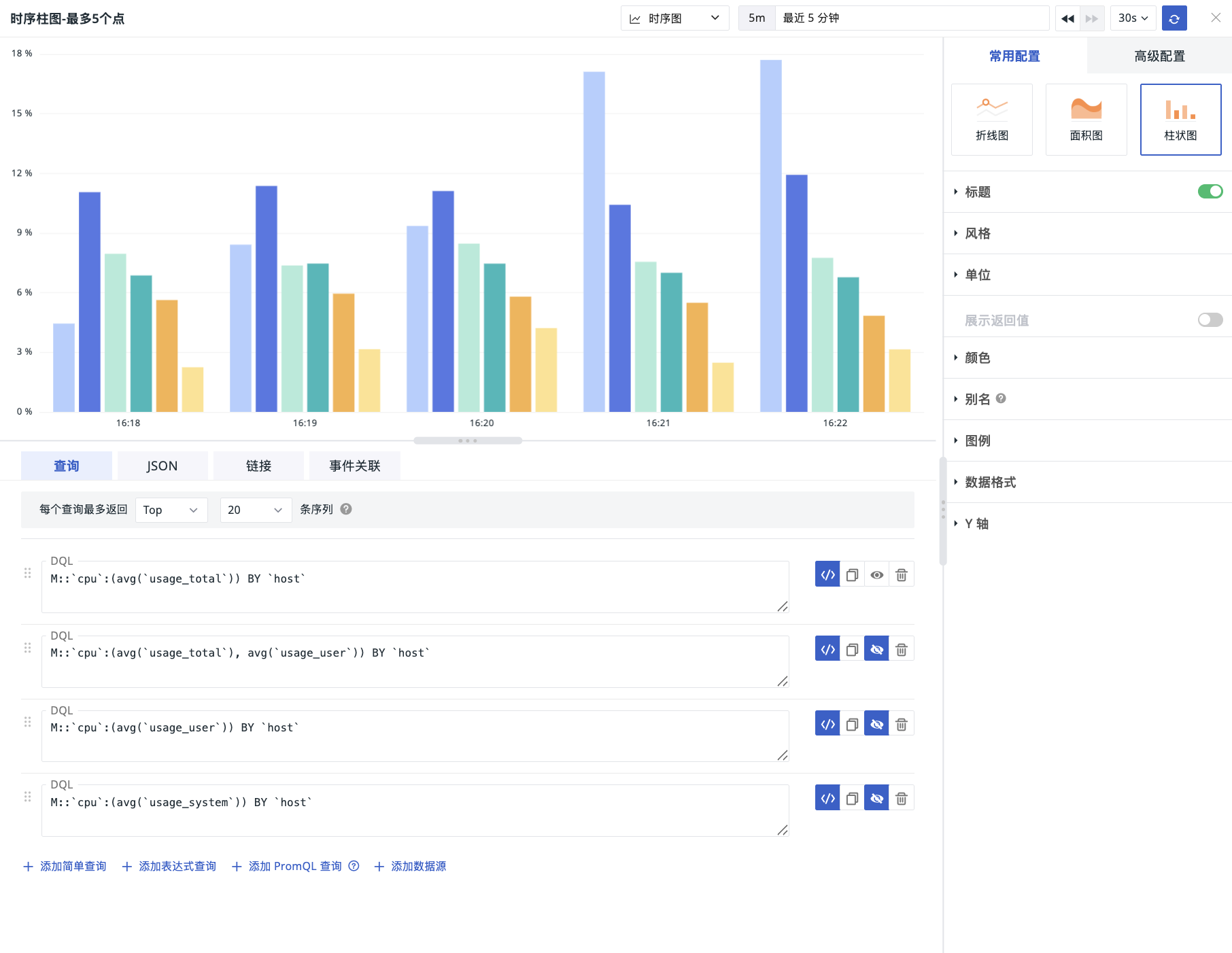This screenshot has height=953, width=1232.
Task: Delete the avg usage_system query
Action: [x=902, y=799]
